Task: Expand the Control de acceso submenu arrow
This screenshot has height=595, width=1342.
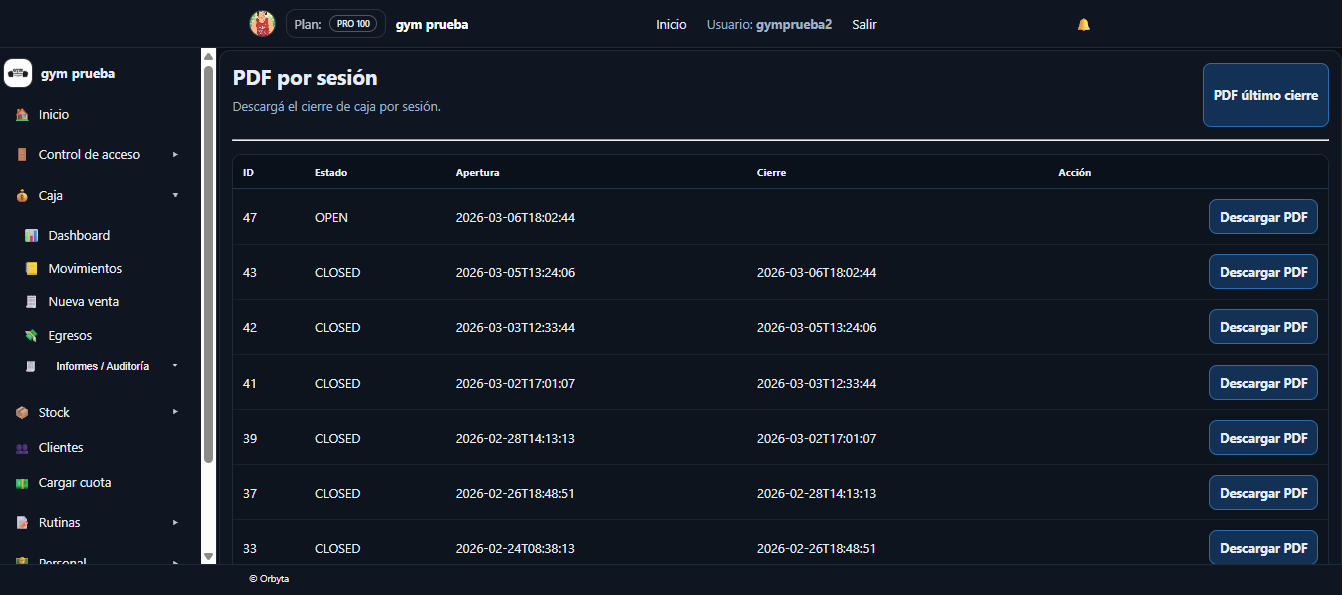Action: pyautogui.click(x=175, y=155)
